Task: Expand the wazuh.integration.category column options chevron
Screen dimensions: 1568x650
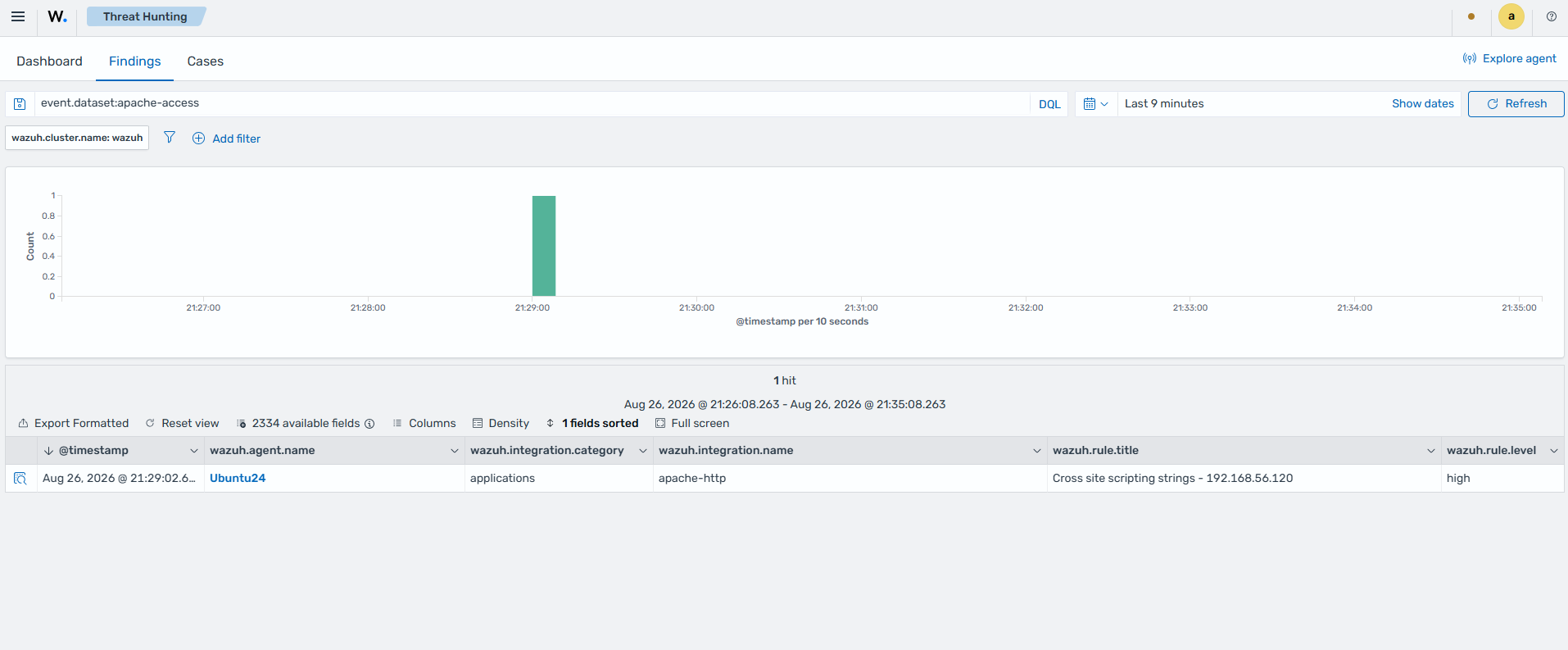Action: pos(643,451)
